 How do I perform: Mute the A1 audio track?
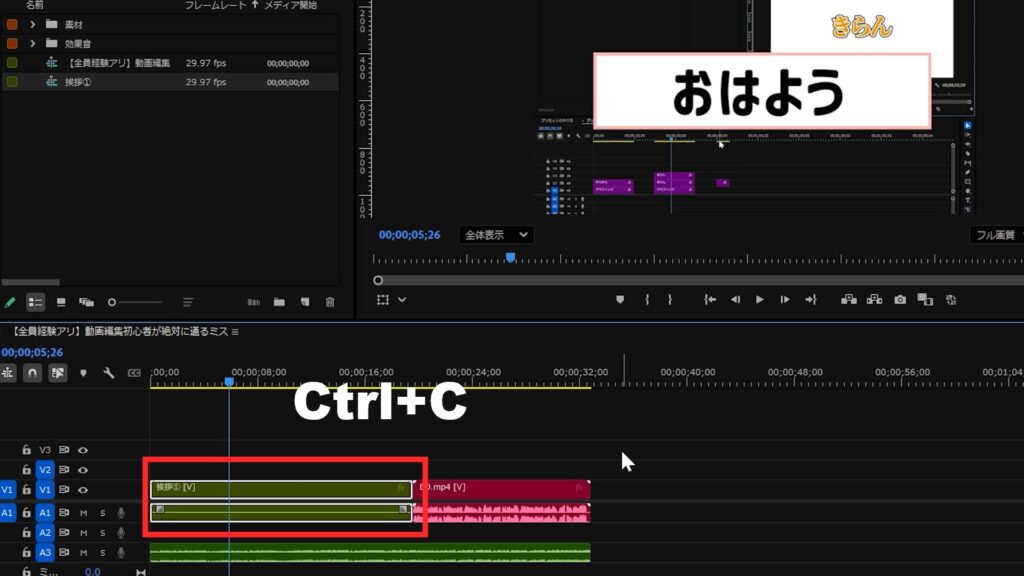83,513
